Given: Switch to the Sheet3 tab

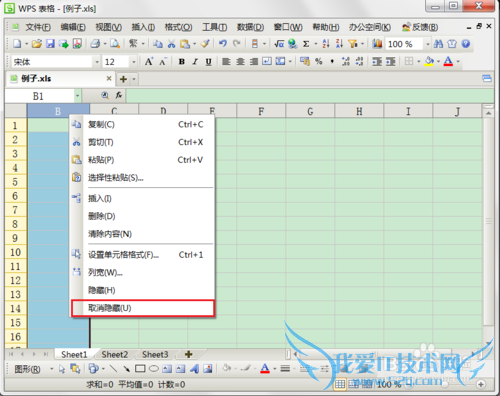Looking at the screenshot, I should click(155, 354).
